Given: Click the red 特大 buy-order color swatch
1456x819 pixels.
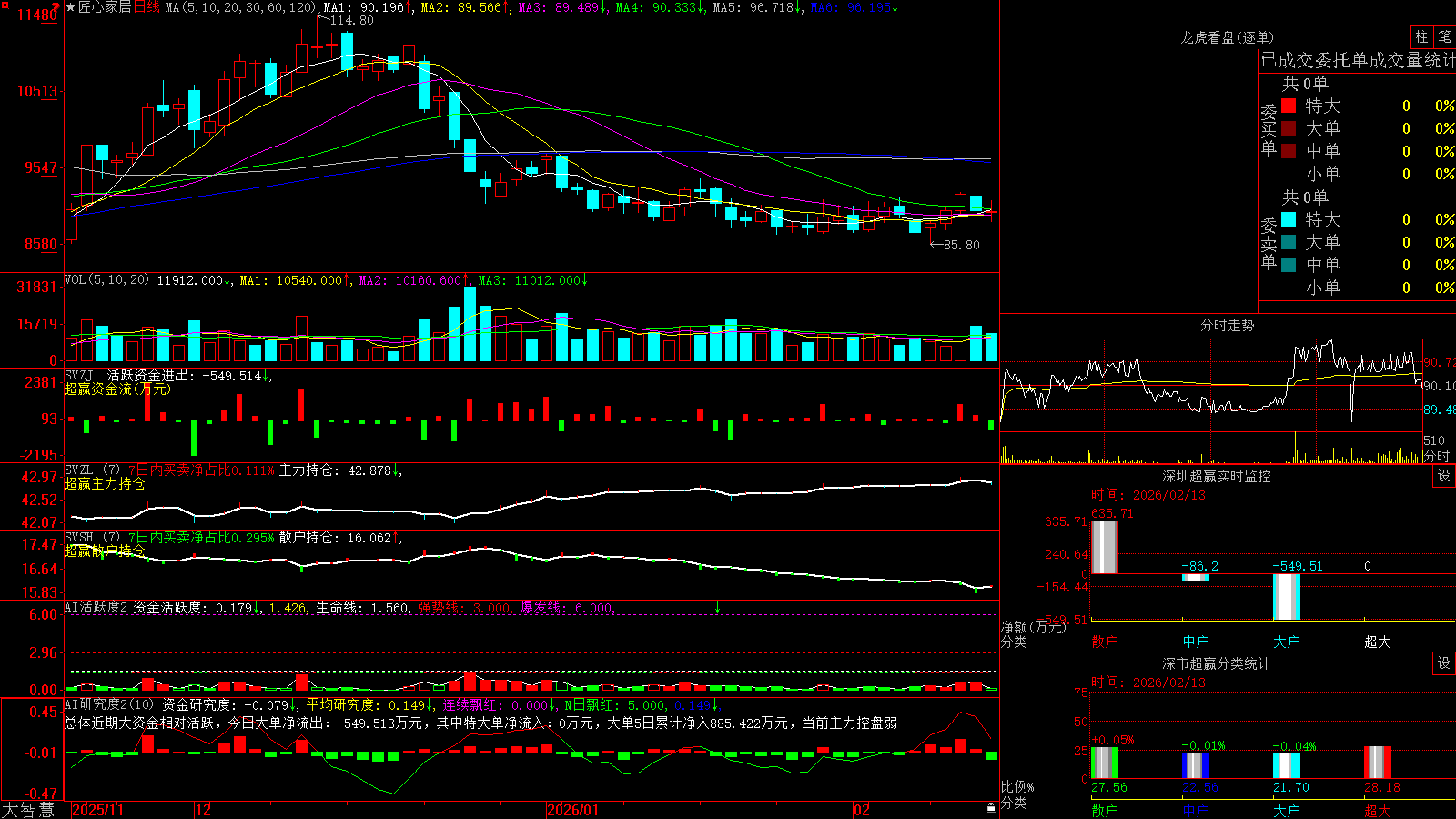Looking at the screenshot, I should click(x=1289, y=106).
